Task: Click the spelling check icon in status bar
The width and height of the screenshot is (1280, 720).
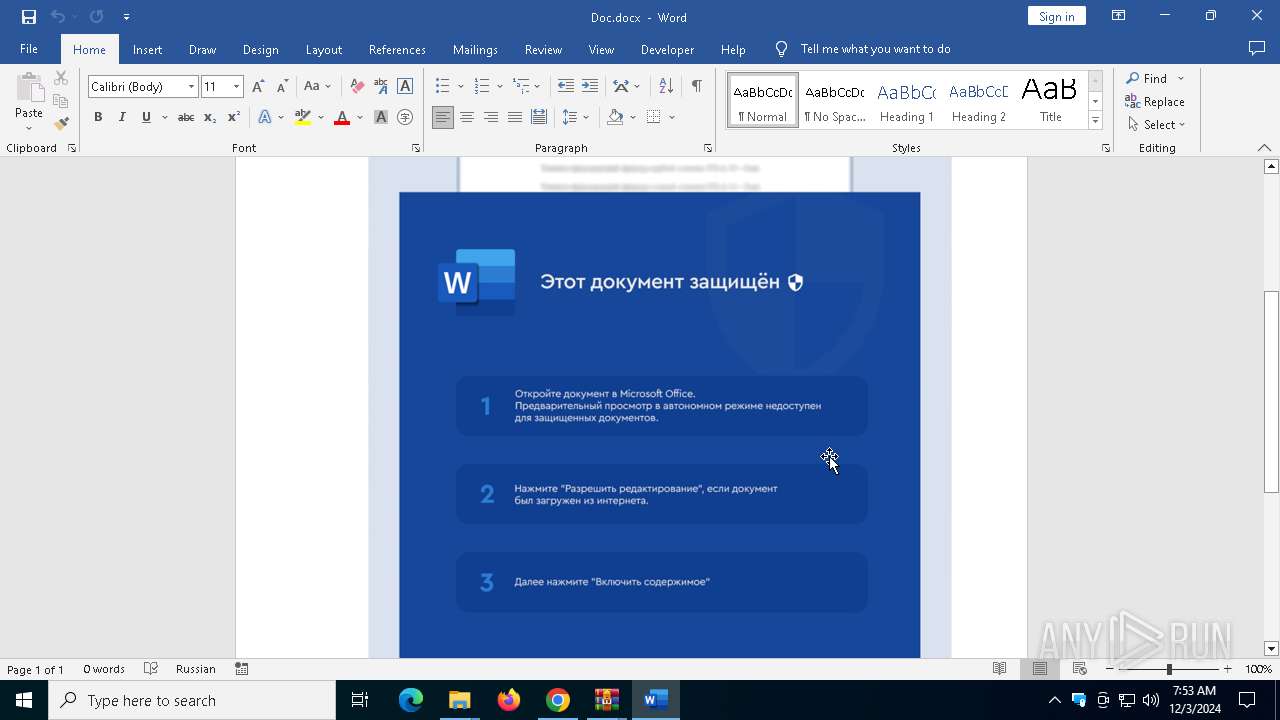Action: (x=151, y=669)
